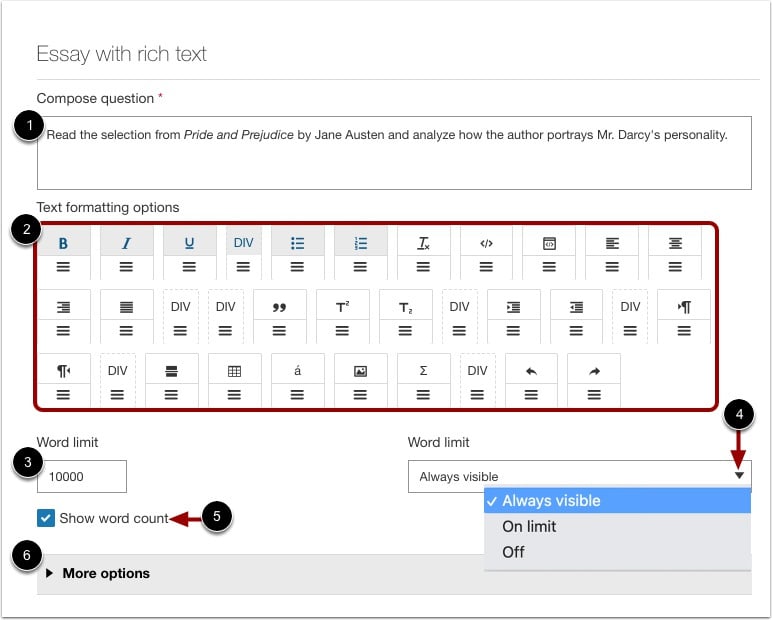Select the subscript icon

click(405, 307)
